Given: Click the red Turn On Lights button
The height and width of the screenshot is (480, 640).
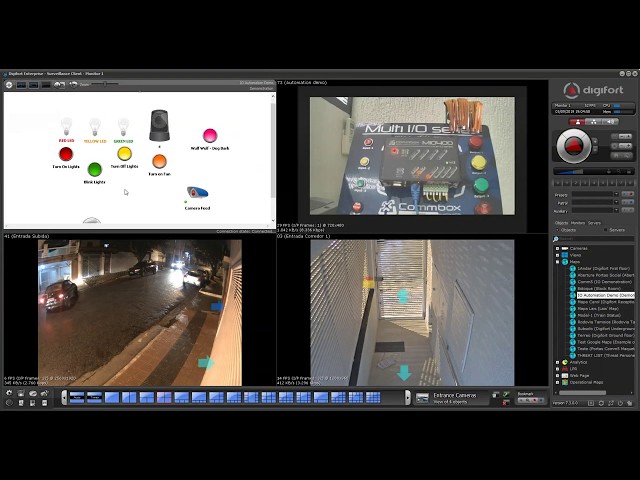Looking at the screenshot, I should [66, 154].
